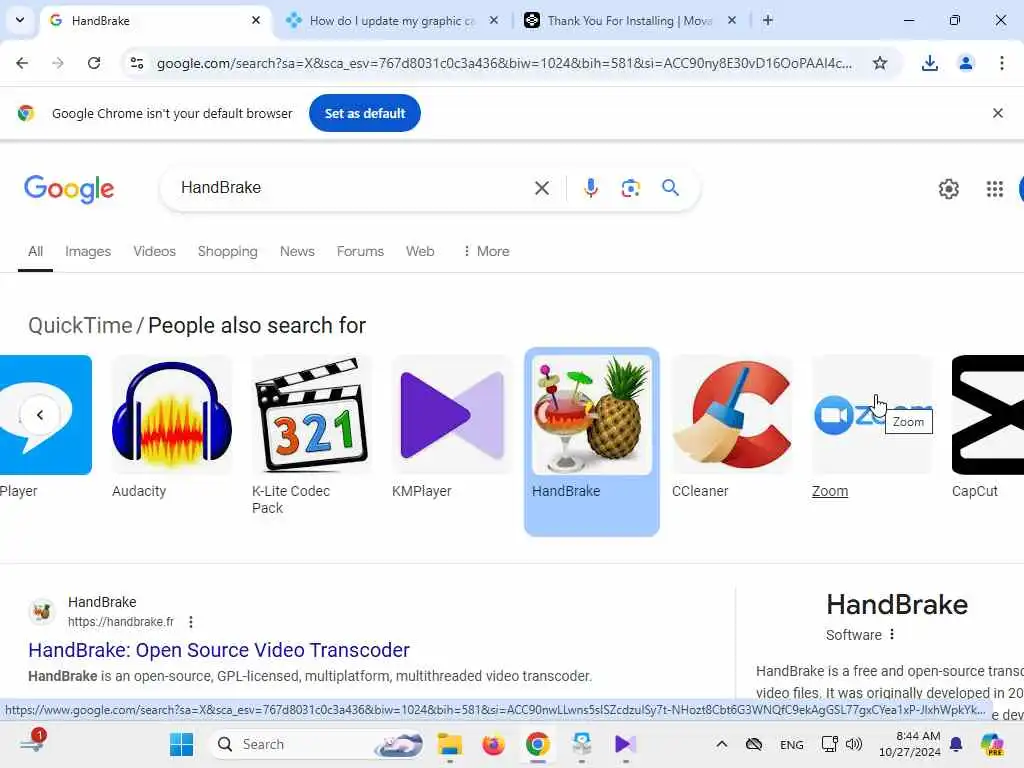Viewport: 1024px width, 768px height.
Task: Switch to the Web results tab
Action: coord(420,251)
